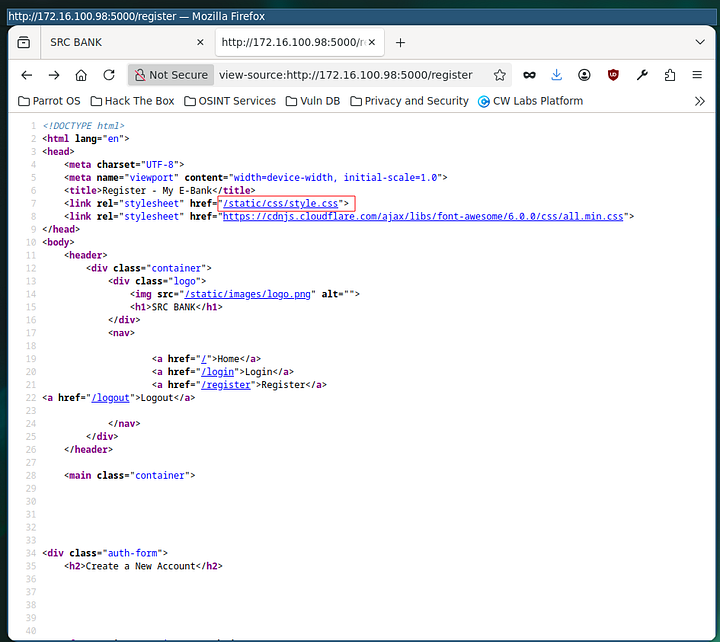The height and width of the screenshot is (642, 720).
Task: Open Privacy and Security bookmarks folder
Action: (409, 101)
